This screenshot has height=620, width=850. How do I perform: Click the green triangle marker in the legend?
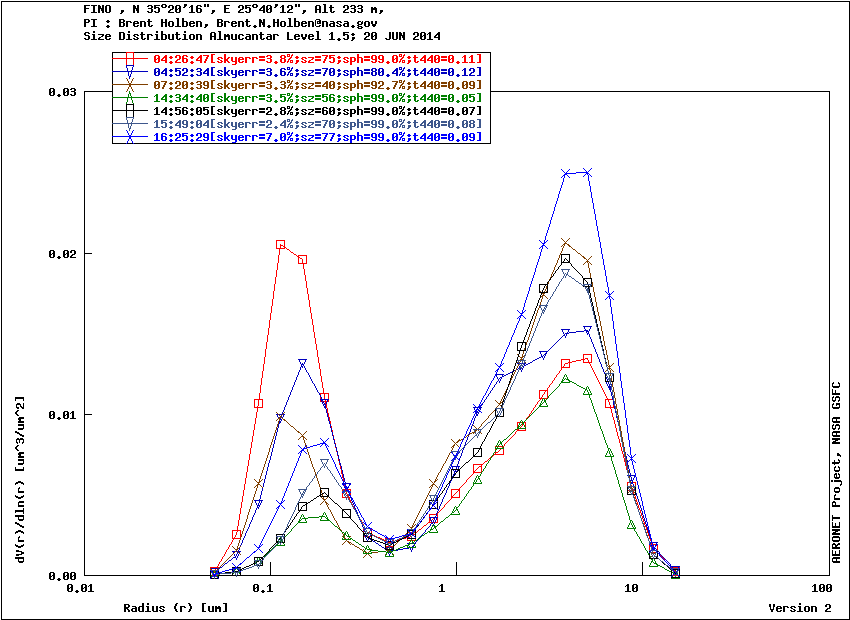(130, 98)
